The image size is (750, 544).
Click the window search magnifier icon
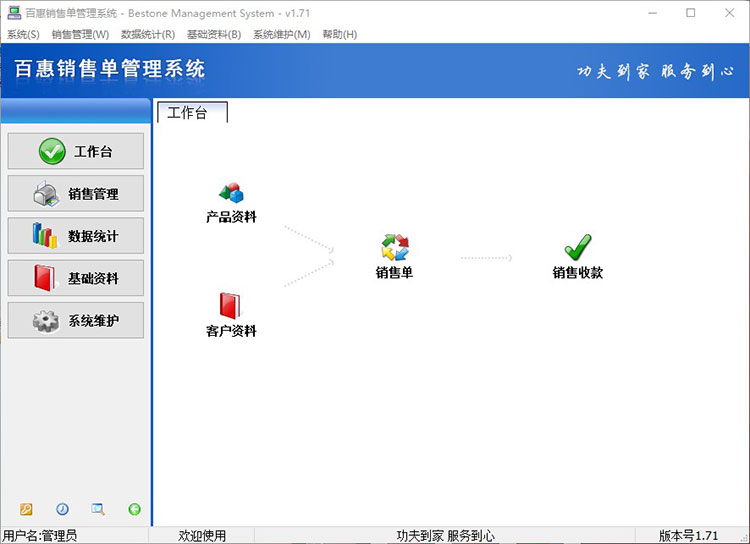[x=98, y=509]
